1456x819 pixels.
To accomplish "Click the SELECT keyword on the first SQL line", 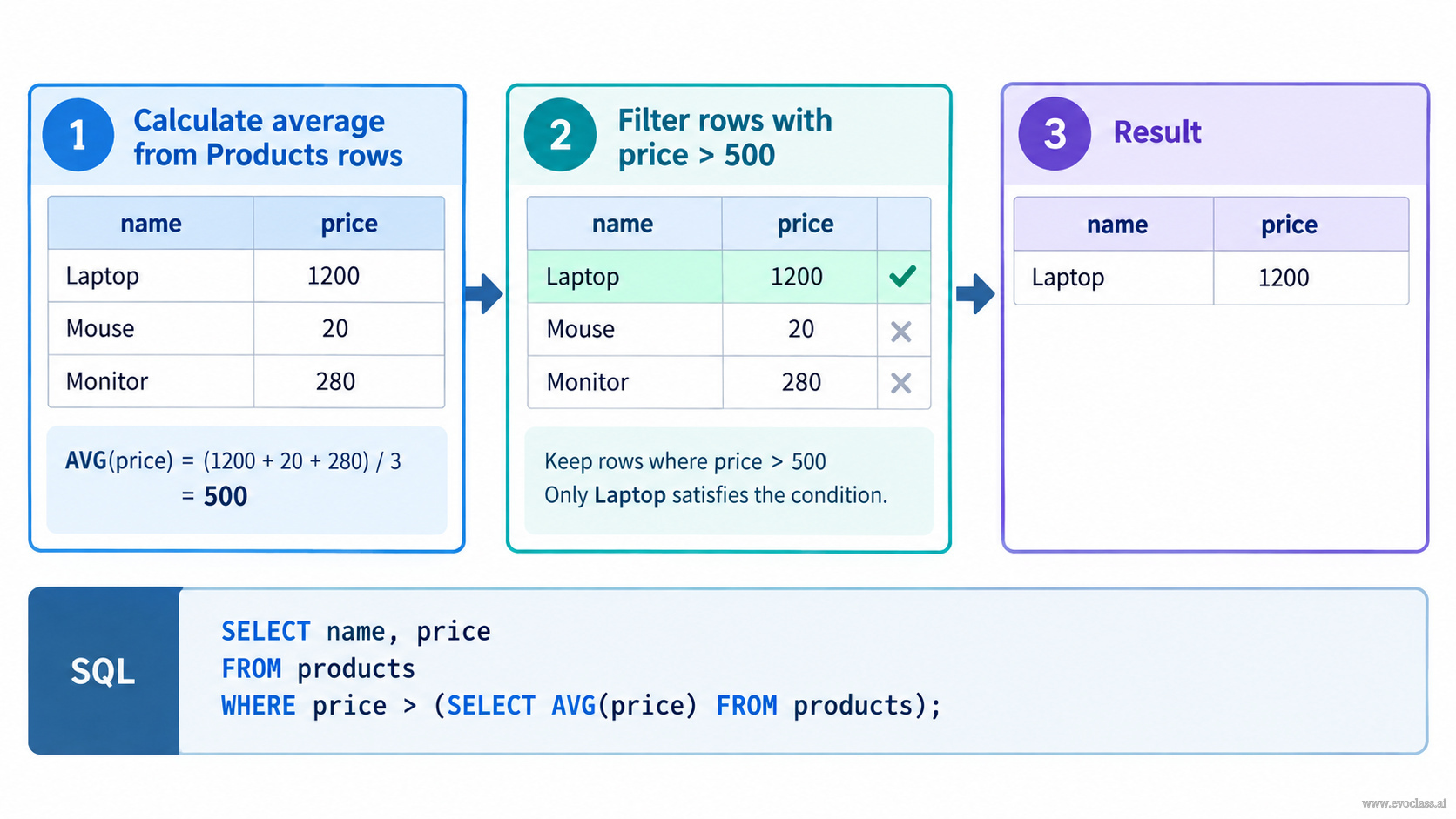I will pos(266,631).
